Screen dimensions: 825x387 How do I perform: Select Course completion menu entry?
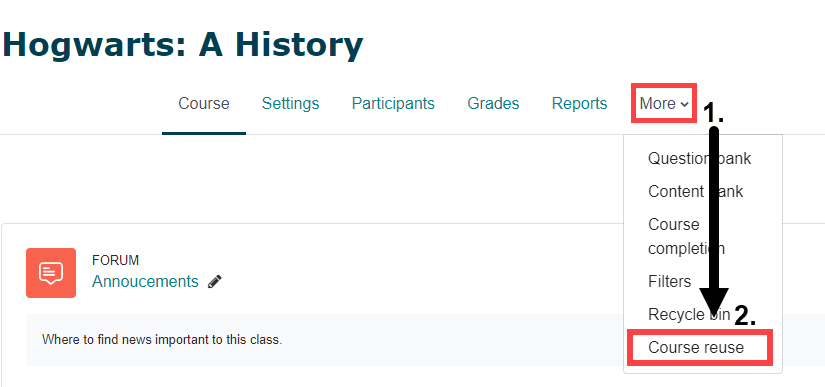click(686, 236)
